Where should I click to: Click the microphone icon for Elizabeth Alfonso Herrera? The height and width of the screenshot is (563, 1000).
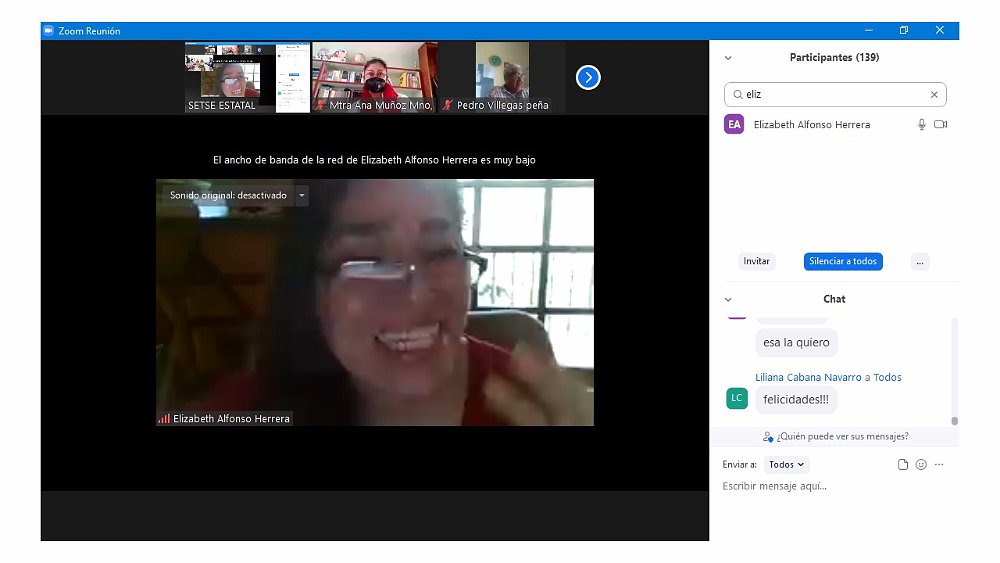click(x=922, y=125)
